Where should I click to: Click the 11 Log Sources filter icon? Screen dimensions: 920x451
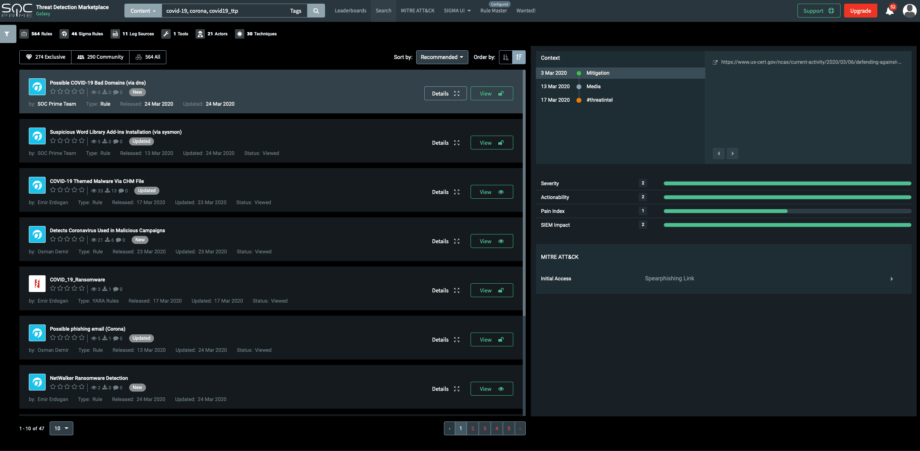tap(116, 33)
